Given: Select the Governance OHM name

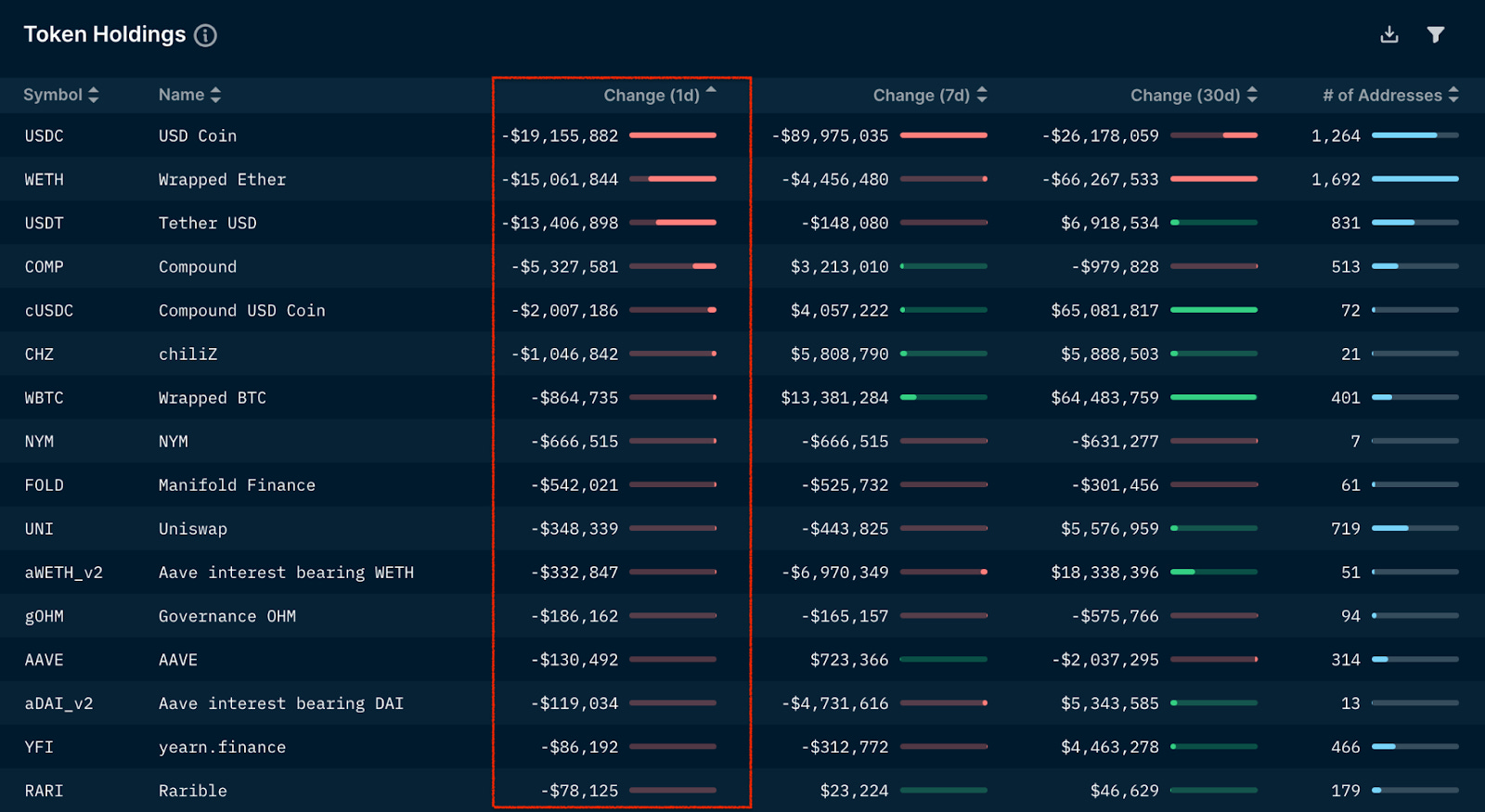Looking at the screenshot, I should point(226,616).
